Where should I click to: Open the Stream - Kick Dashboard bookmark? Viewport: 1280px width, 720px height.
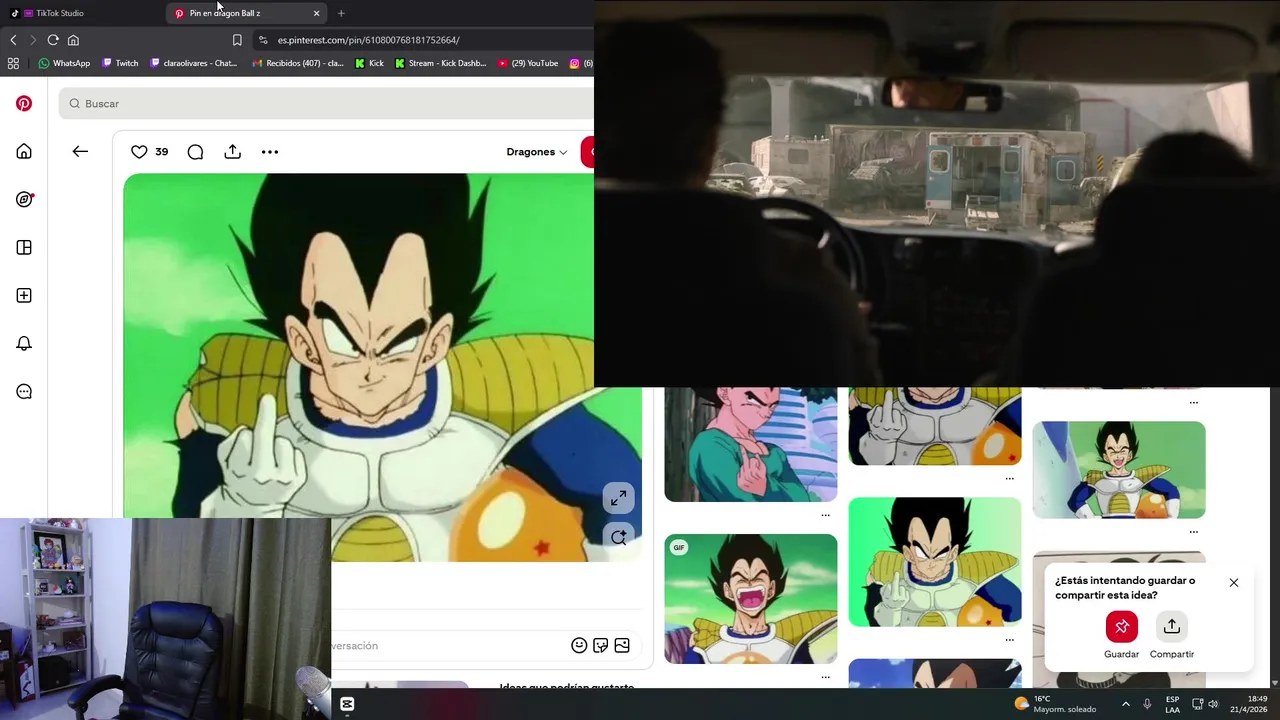click(x=441, y=63)
